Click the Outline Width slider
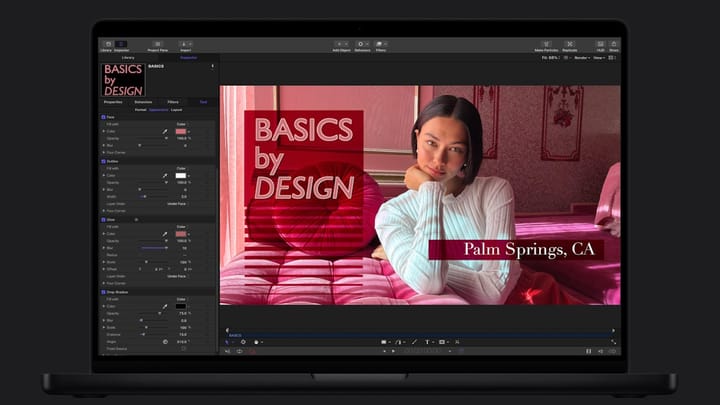 pyautogui.click(x=153, y=197)
